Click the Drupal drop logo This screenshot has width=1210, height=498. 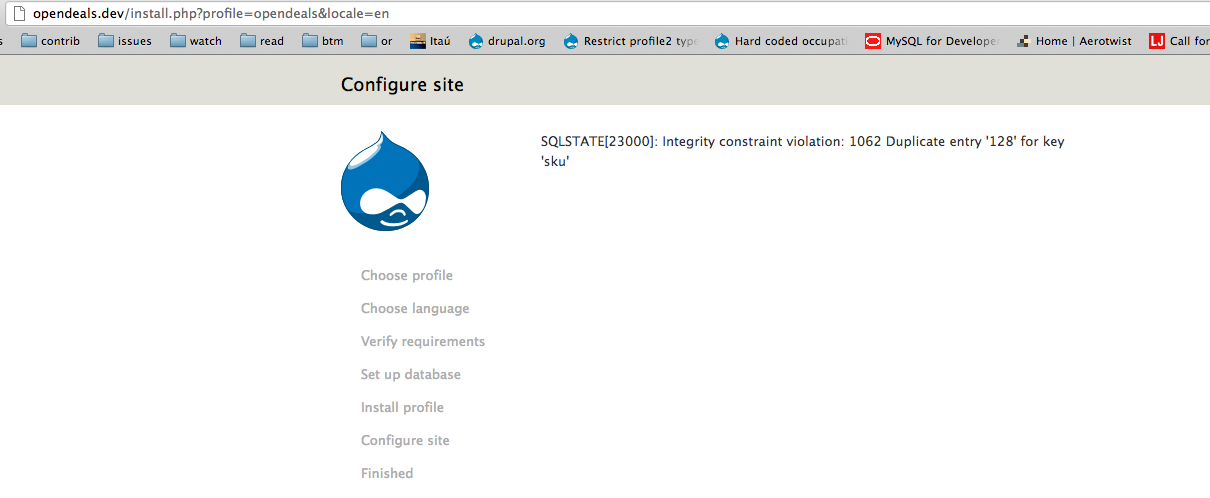pos(385,181)
